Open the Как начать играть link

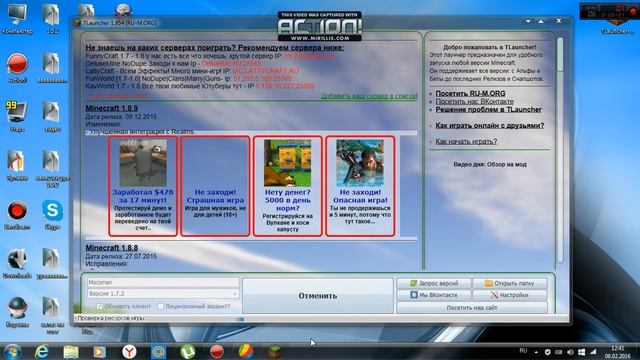(466, 141)
